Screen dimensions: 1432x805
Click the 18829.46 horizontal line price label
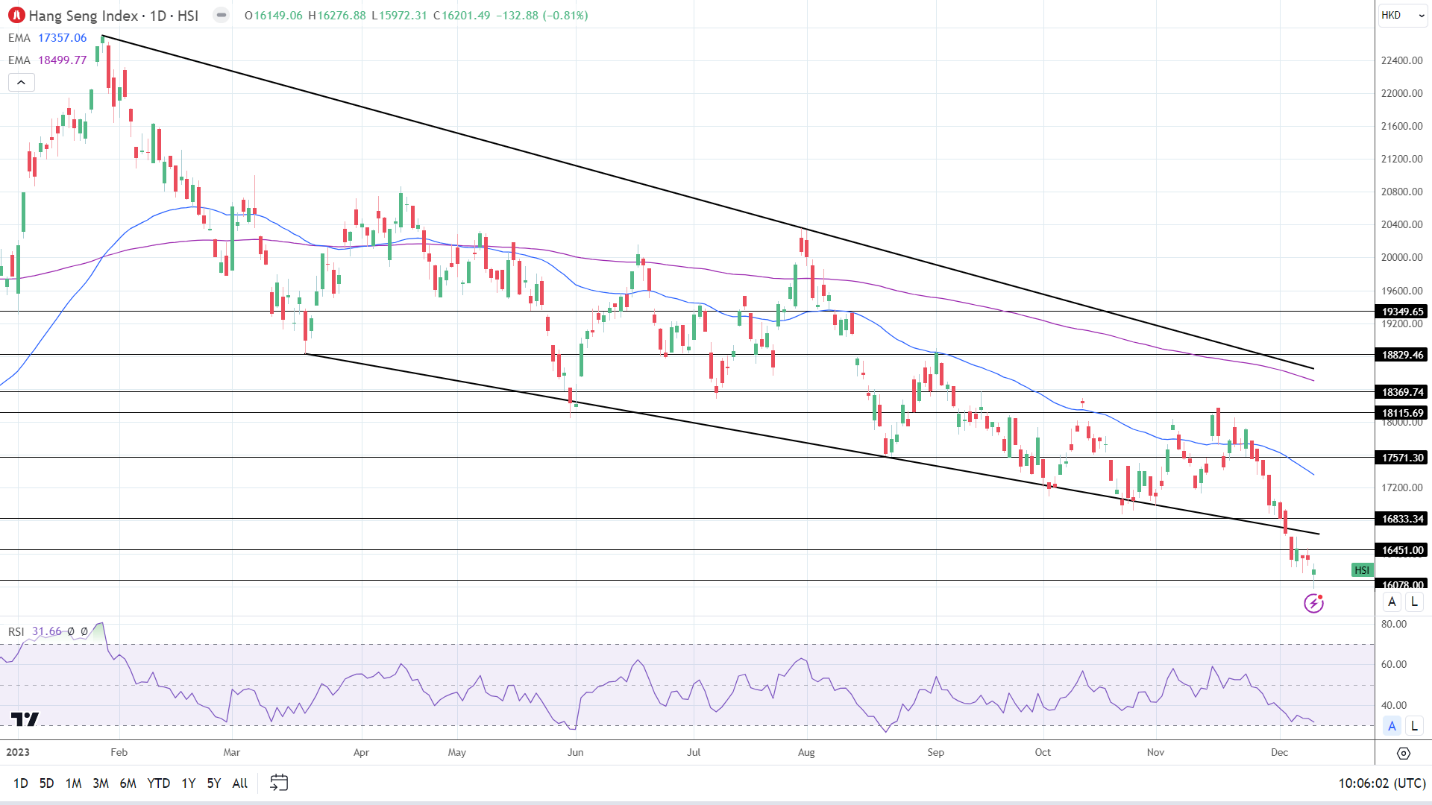pos(1403,354)
